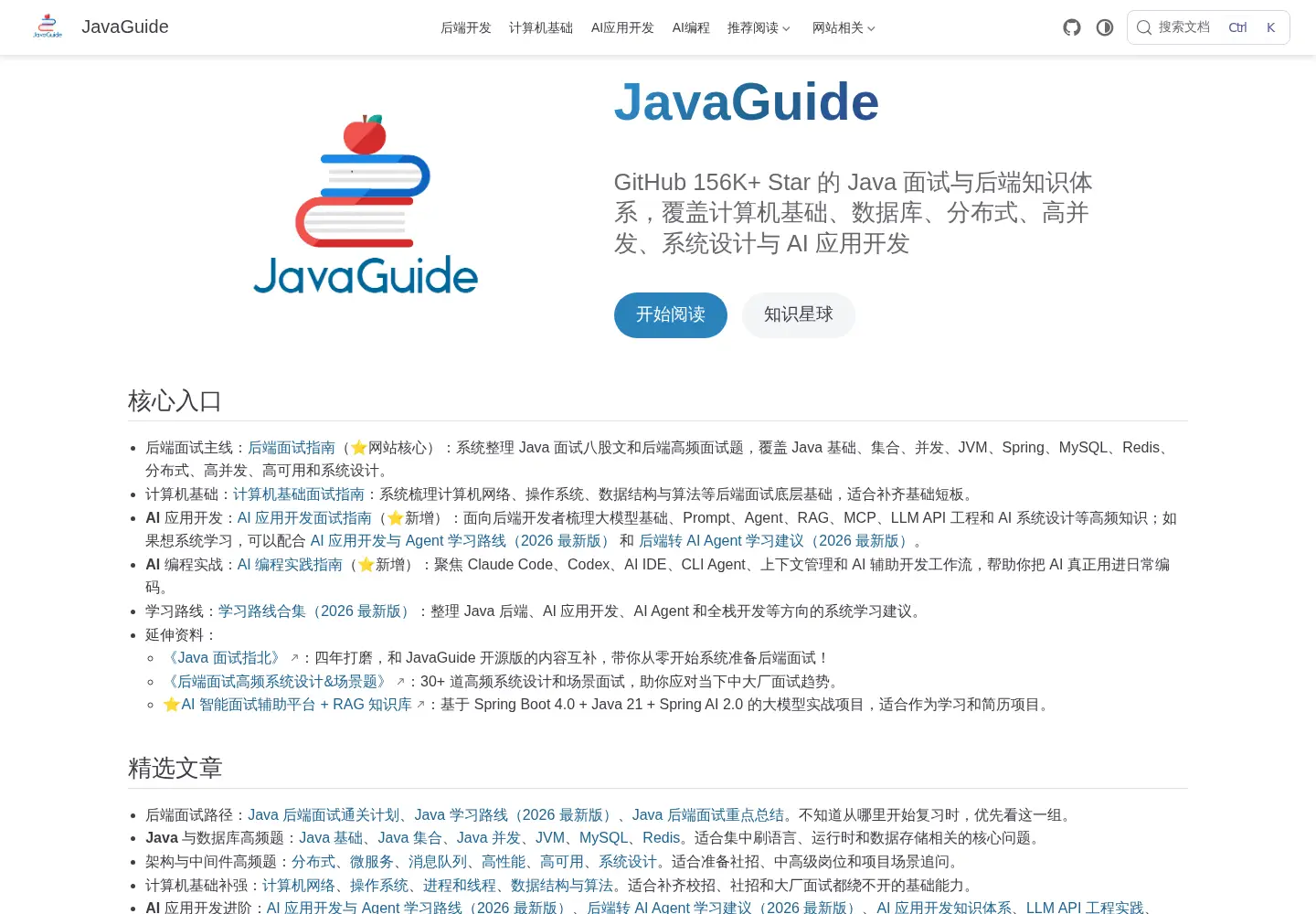Open the 分布式 link
This screenshot has width=1316, height=914.
click(313, 862)
